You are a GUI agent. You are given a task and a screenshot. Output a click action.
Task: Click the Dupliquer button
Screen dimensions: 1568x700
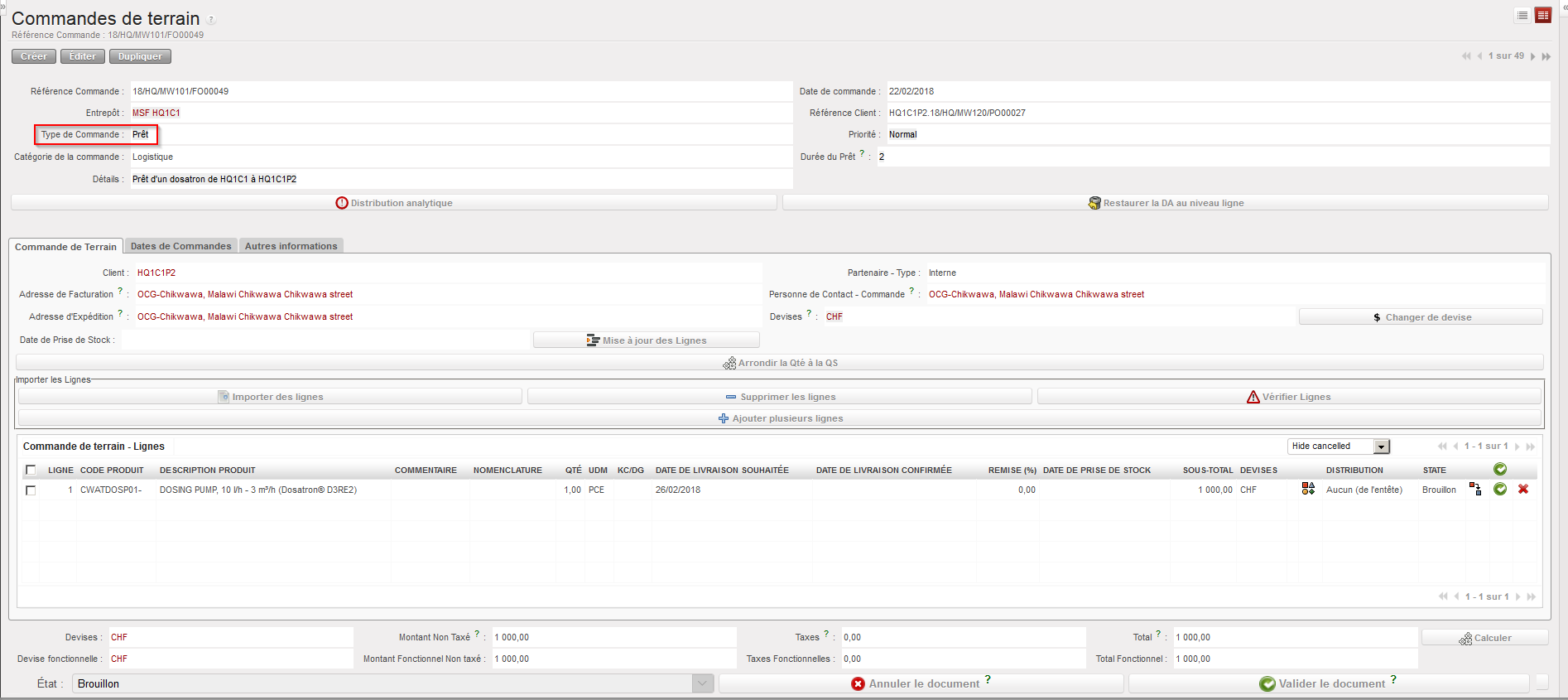140,56
